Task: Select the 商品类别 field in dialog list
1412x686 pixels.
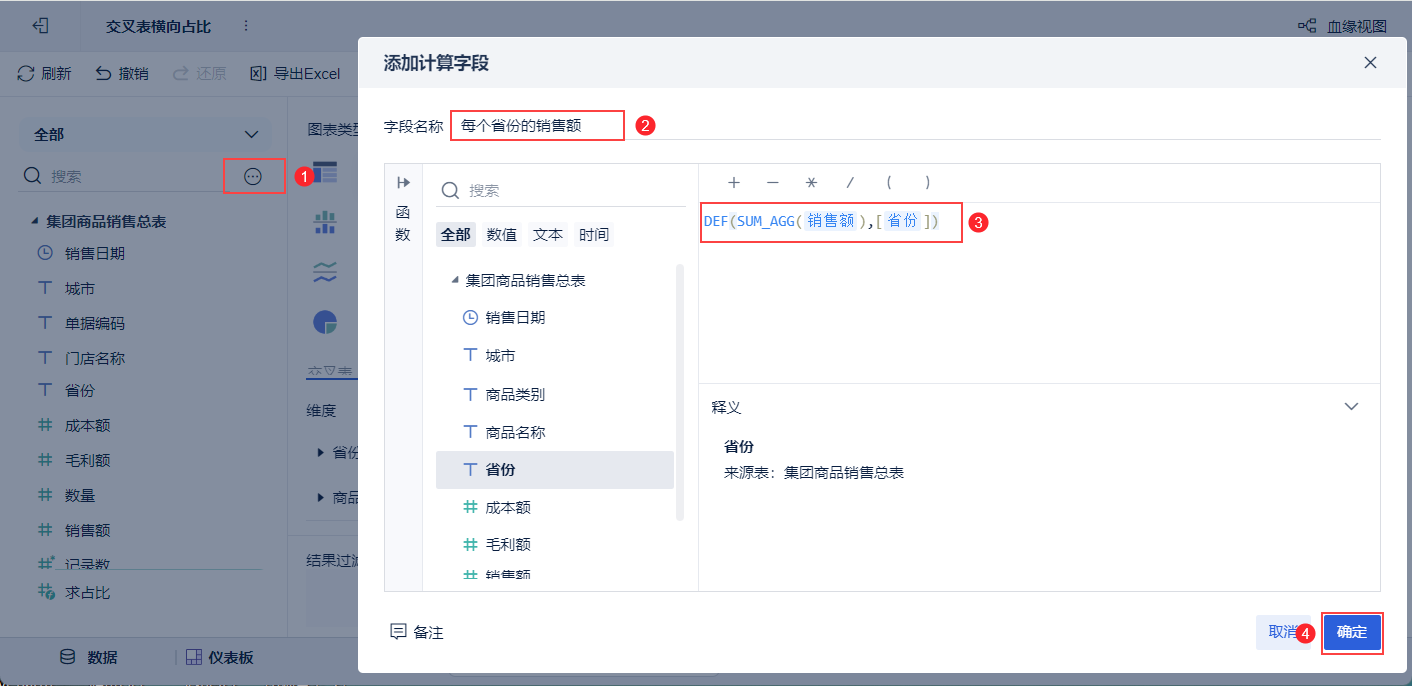Action: click(515, 394)
